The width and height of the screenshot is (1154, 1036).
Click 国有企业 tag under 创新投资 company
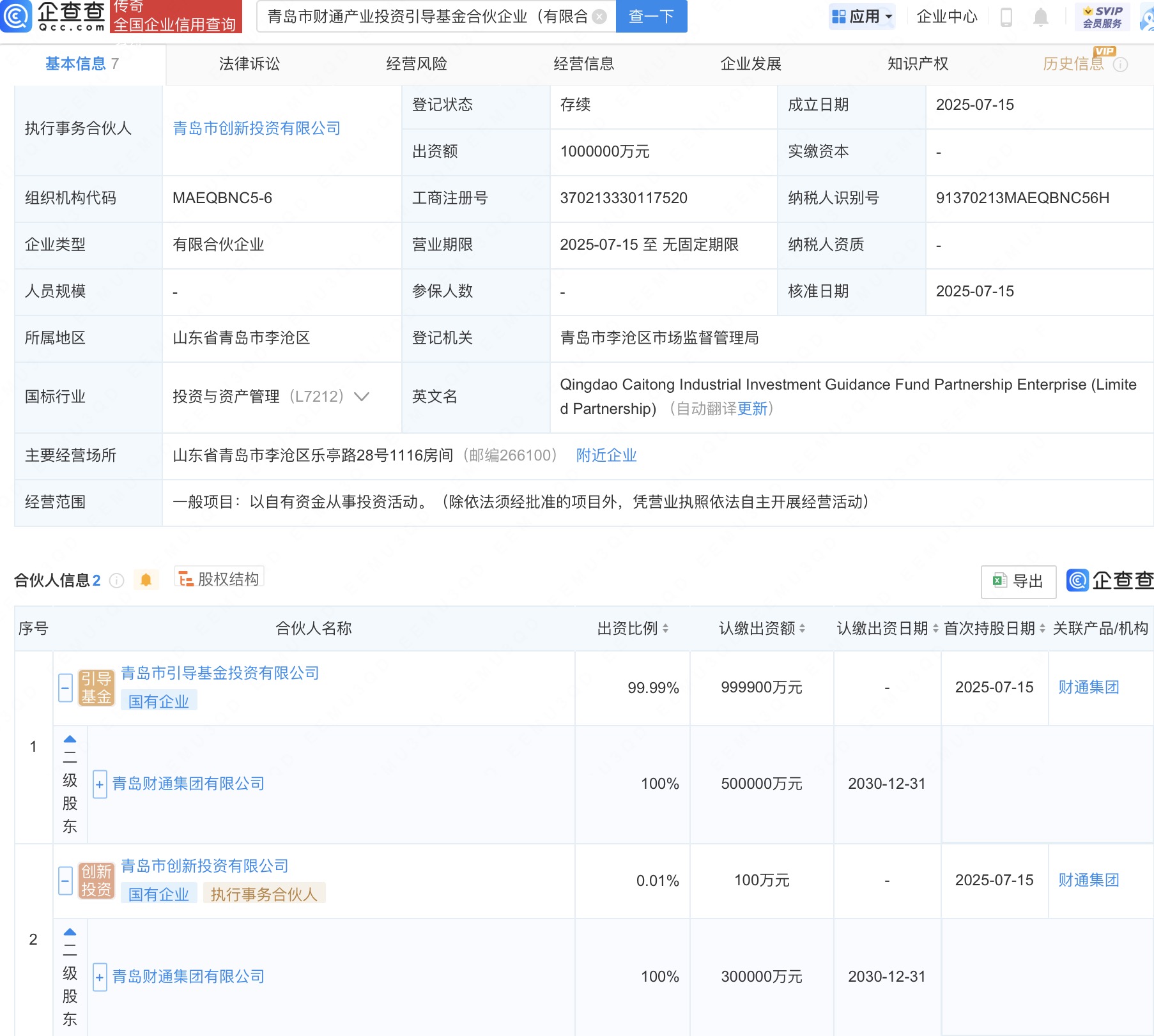pos(159,895)
